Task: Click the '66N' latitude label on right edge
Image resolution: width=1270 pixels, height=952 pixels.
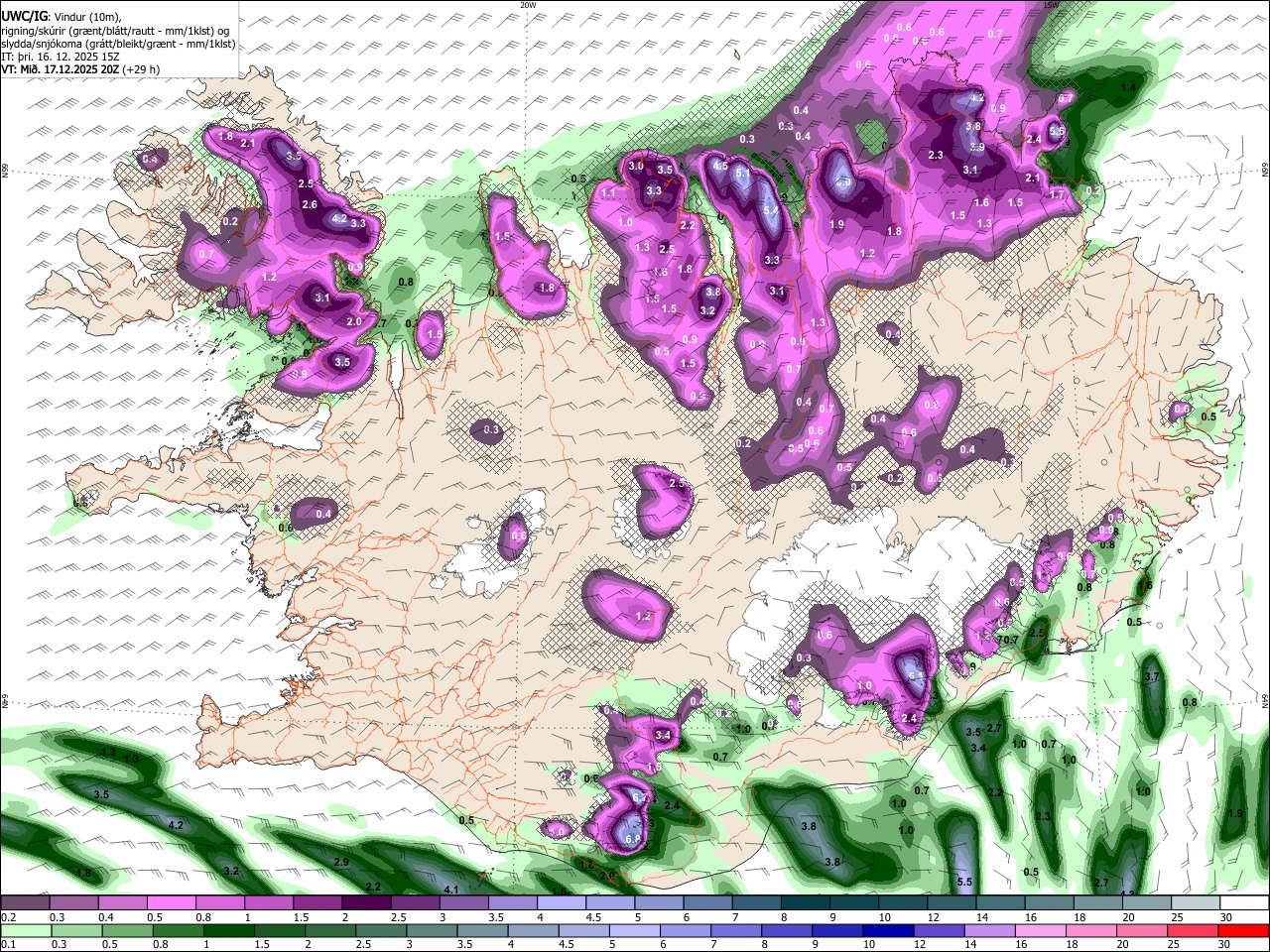Action: tap(1265, 172)
